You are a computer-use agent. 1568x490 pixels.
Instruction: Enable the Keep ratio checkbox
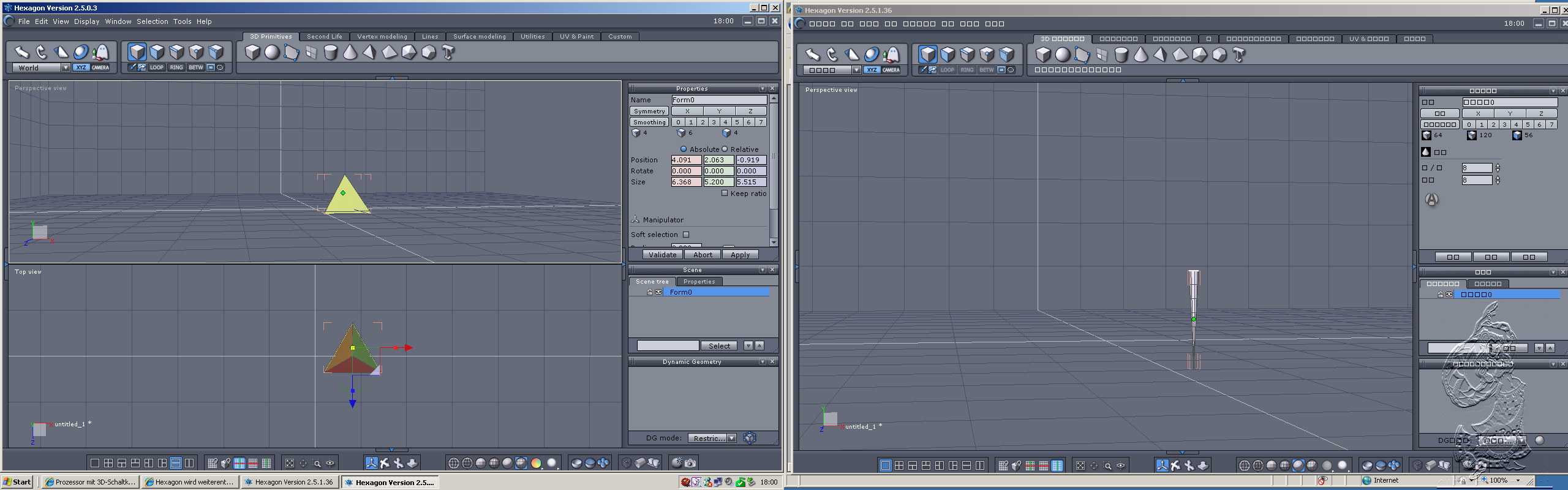[725, 193]
